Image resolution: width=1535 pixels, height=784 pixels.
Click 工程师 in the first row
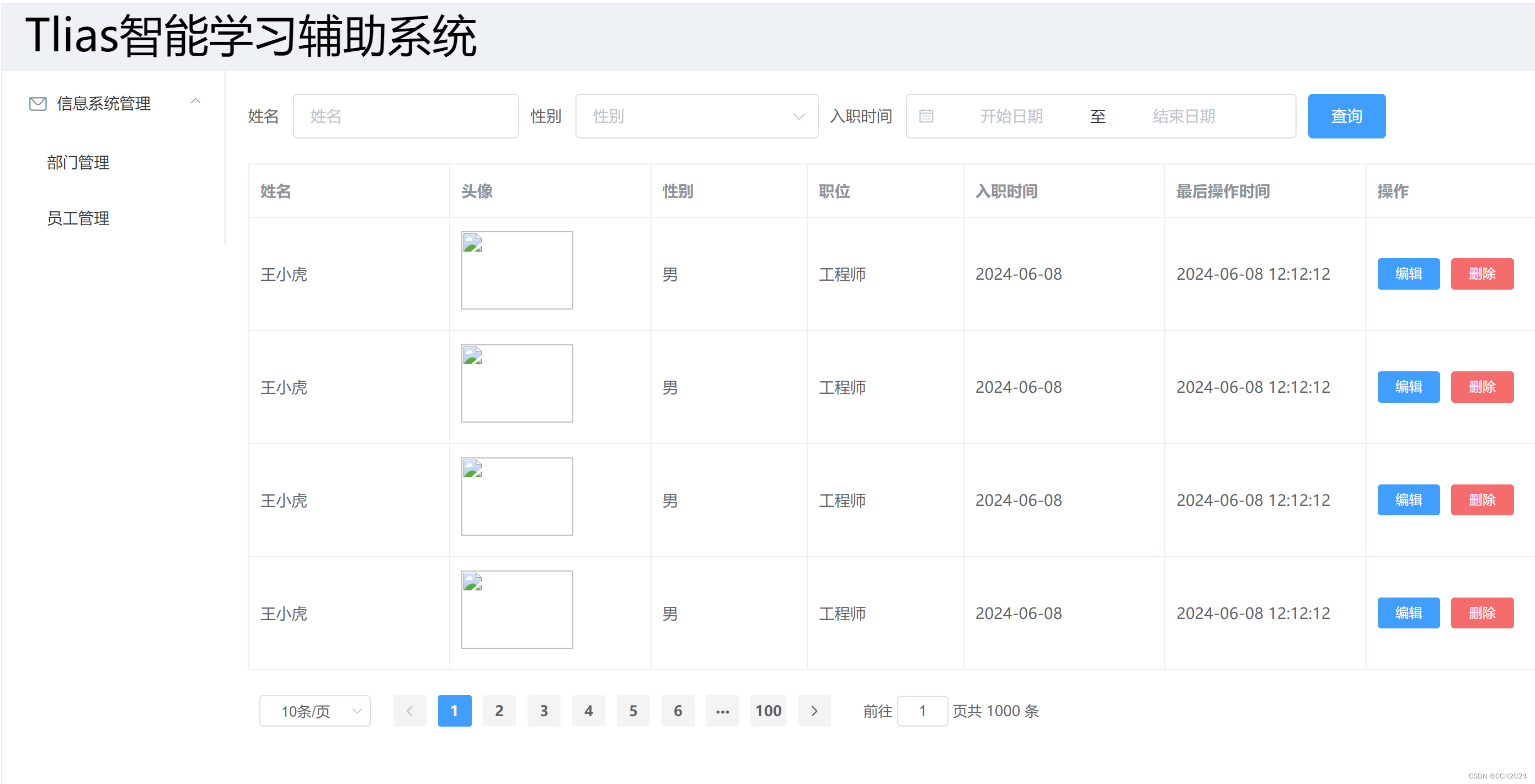(842, 275)
